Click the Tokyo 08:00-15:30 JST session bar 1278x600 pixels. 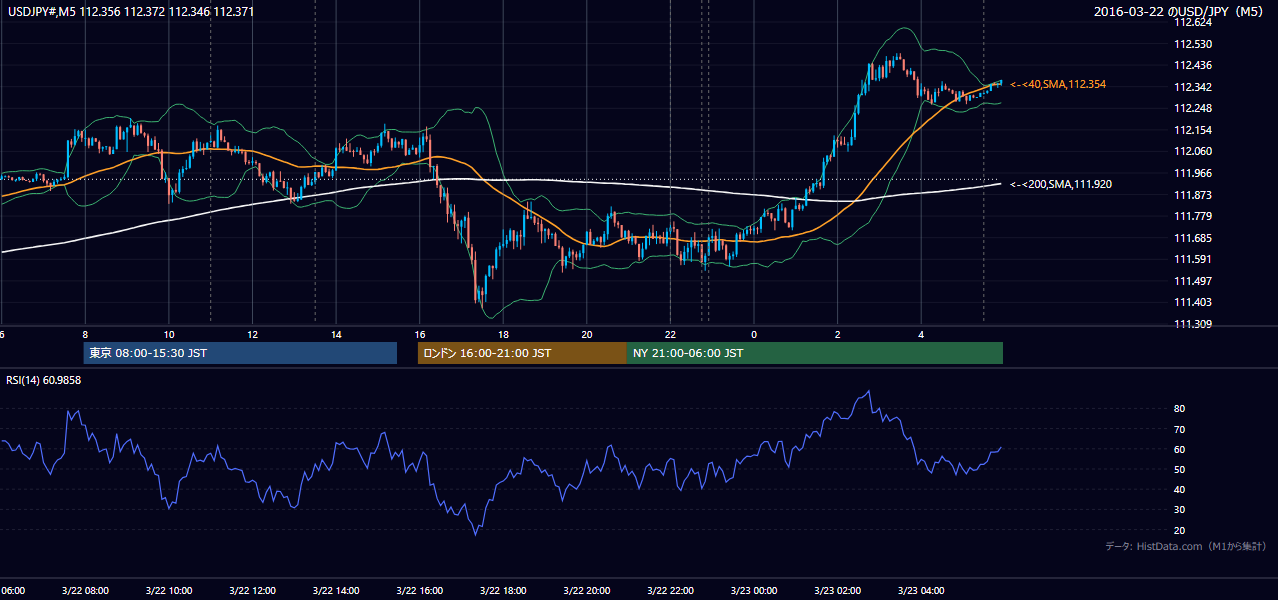240,353
